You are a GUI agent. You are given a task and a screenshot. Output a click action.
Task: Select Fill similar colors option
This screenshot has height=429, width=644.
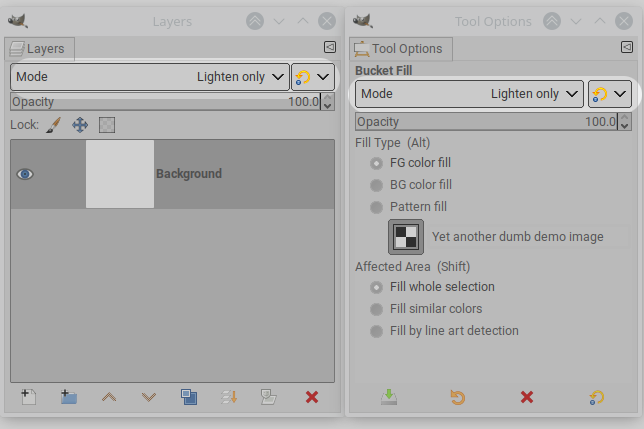pos(426,309)
